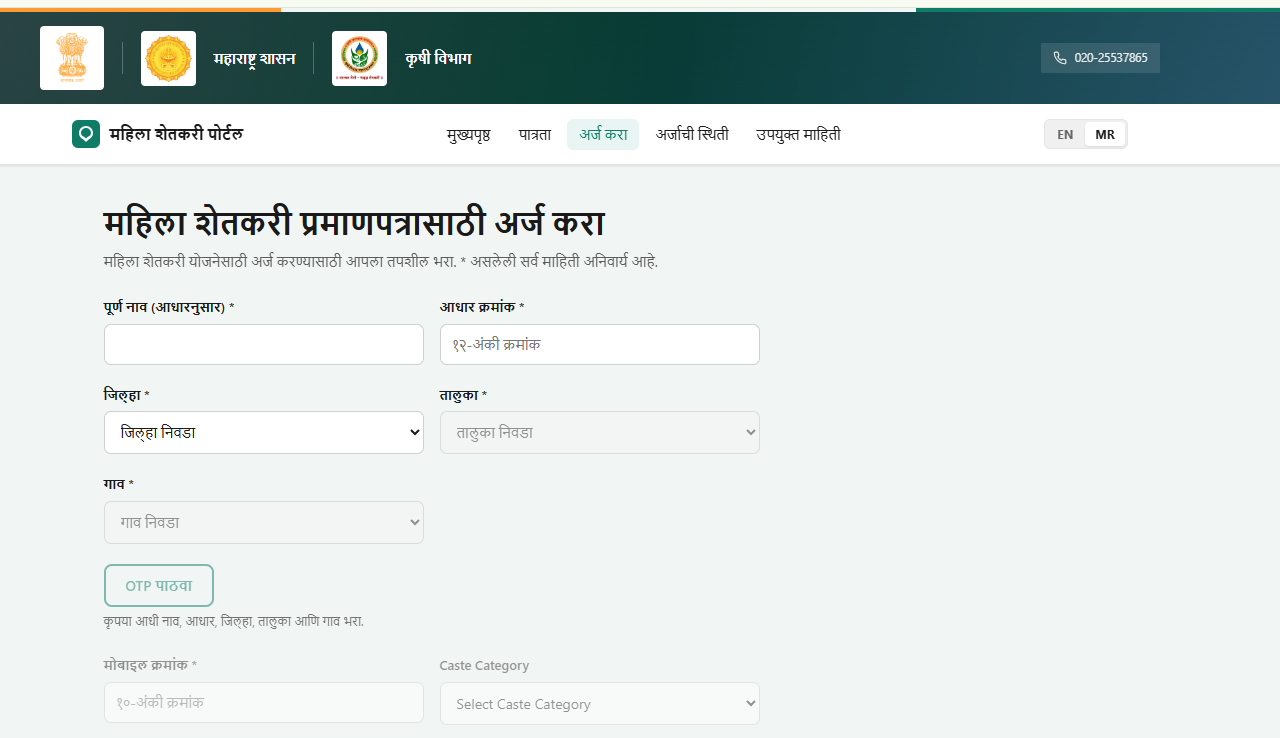Open अर्जाची स्थिती navigation item
The height and width of the screenshot is (738, 1280).
point(692,134)
